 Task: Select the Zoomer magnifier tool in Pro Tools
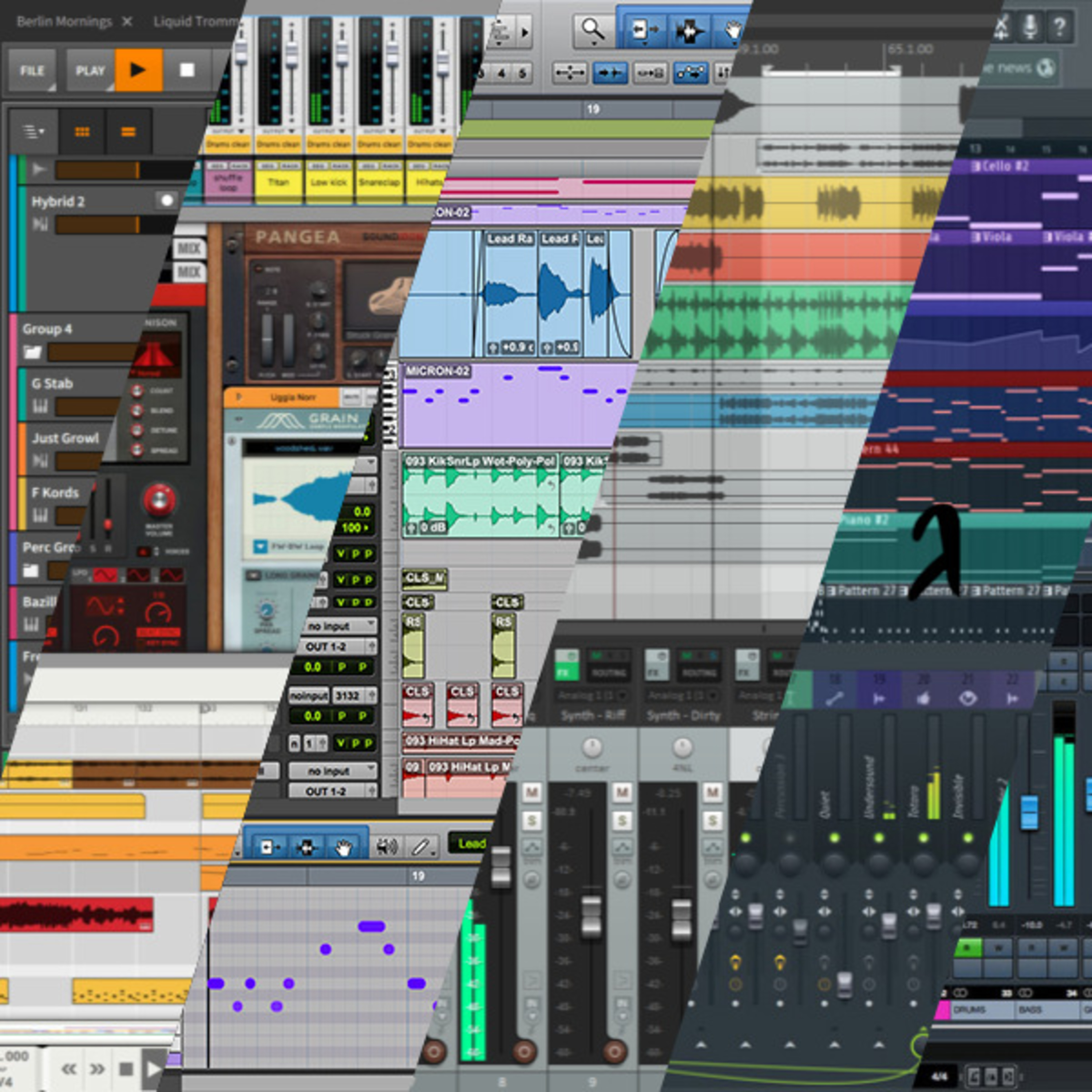(594, 31)
